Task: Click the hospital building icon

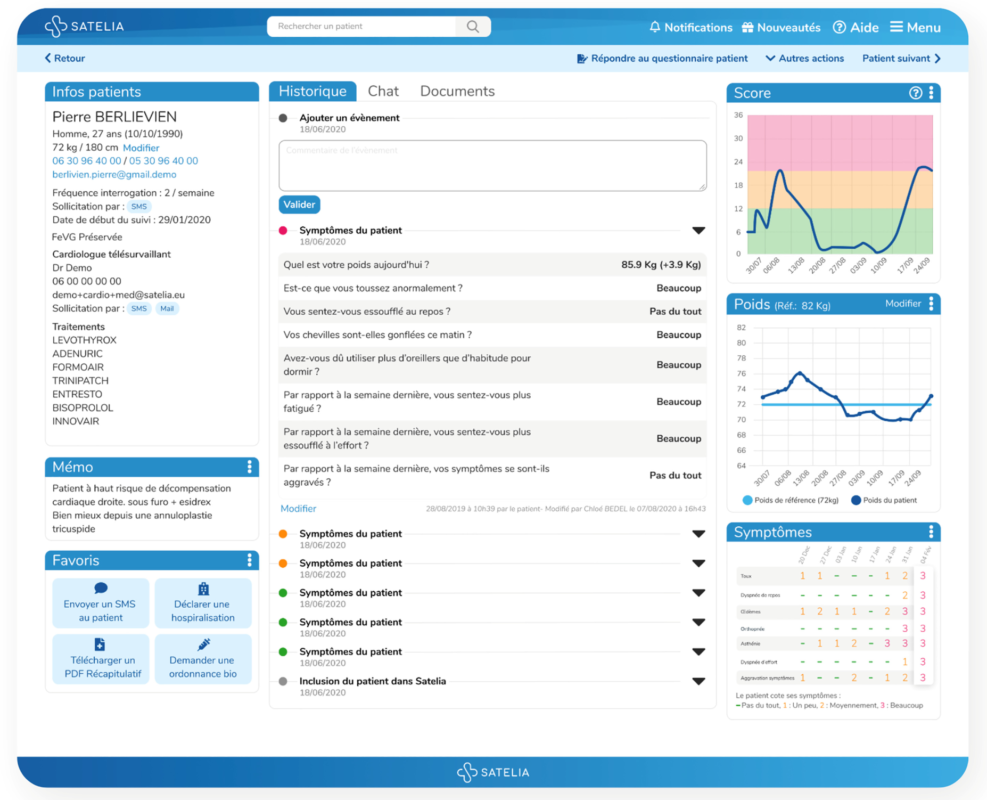Action: tap(203, 589)
